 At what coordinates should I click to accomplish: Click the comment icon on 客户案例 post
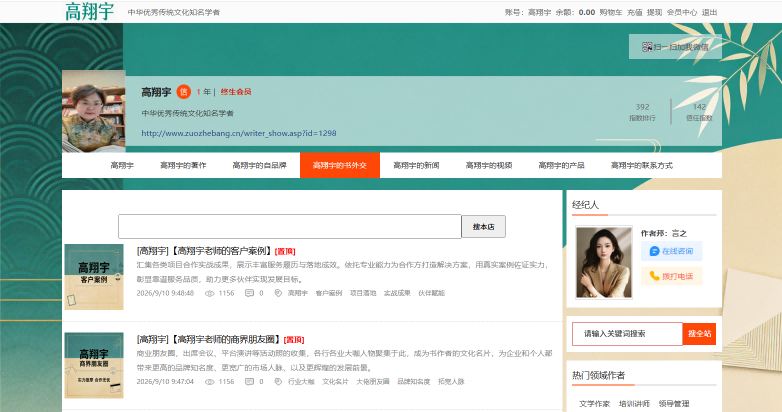pos(249,293)
